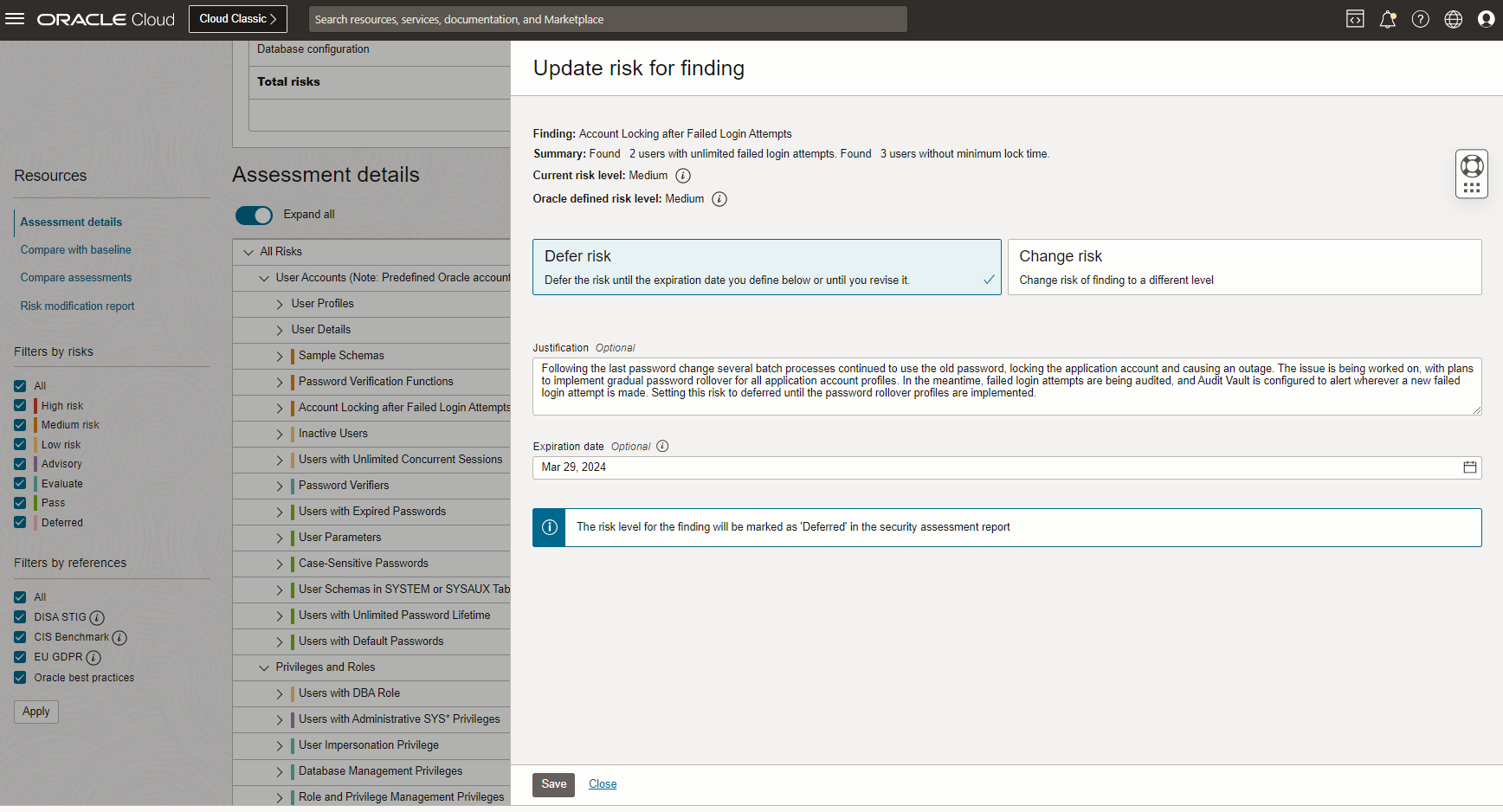Open the developer console icon in top bar
This screenshot has height=812, width=1503.
pos(1355,18)
